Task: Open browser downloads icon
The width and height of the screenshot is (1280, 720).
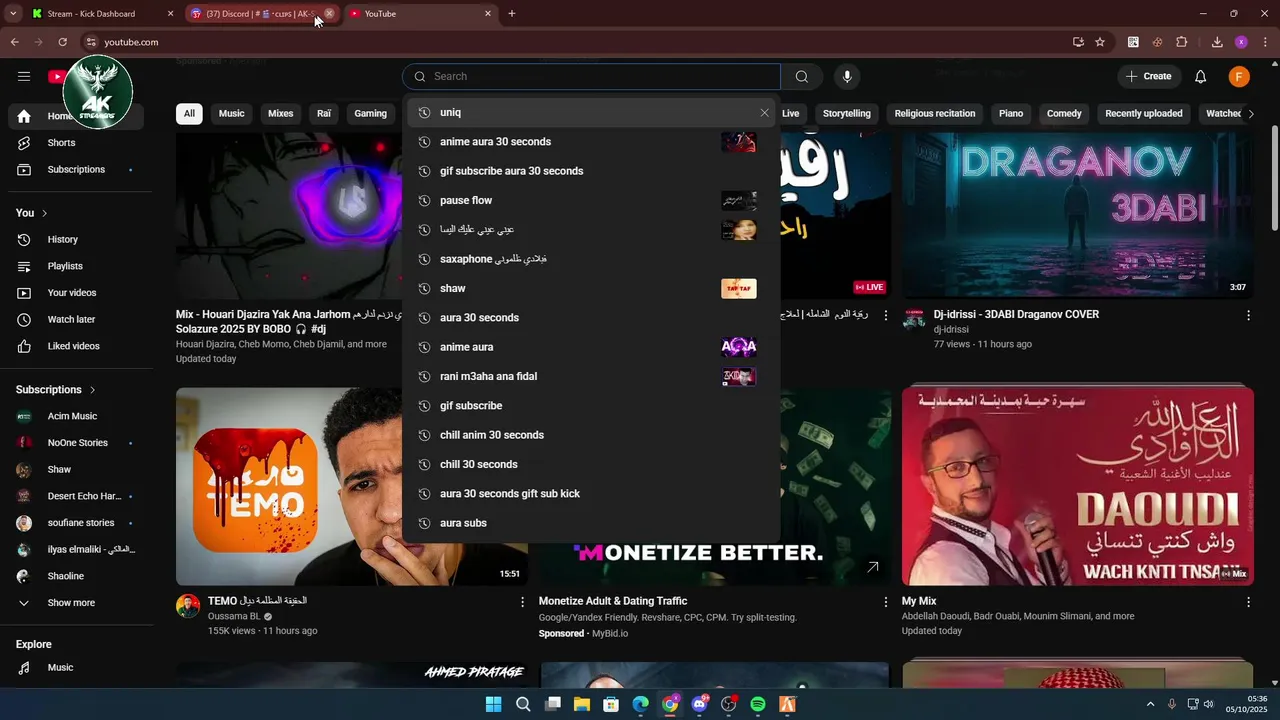Action: pos(1217,42)
